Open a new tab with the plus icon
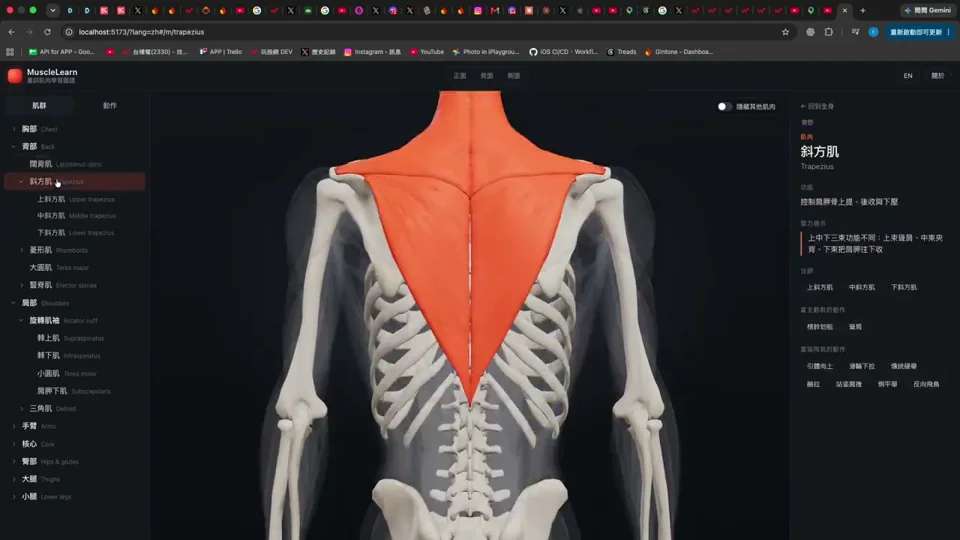 click(863, 10)
